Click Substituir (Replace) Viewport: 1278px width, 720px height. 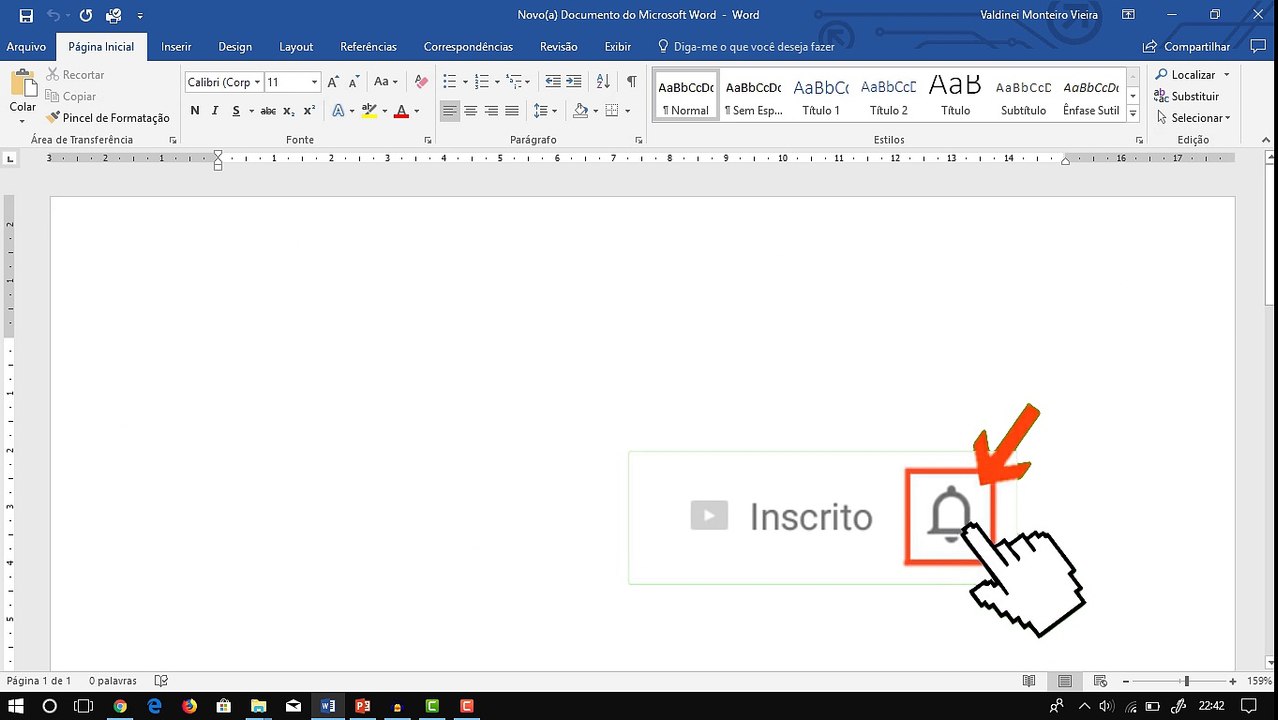1187,96
